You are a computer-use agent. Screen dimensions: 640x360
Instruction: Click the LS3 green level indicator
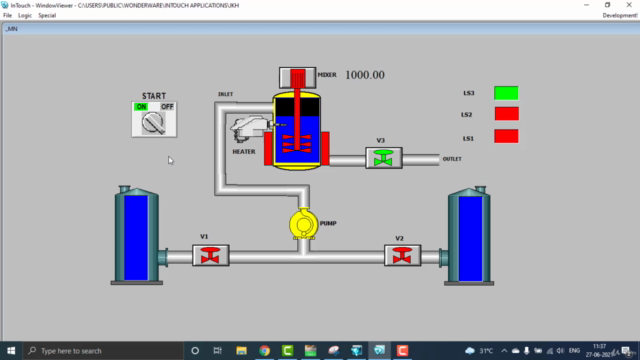506,93
